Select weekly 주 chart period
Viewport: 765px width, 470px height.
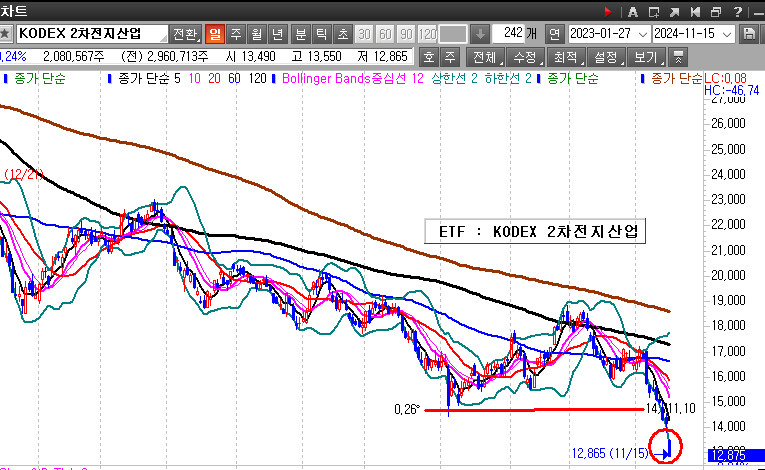[x=236, y=34]
